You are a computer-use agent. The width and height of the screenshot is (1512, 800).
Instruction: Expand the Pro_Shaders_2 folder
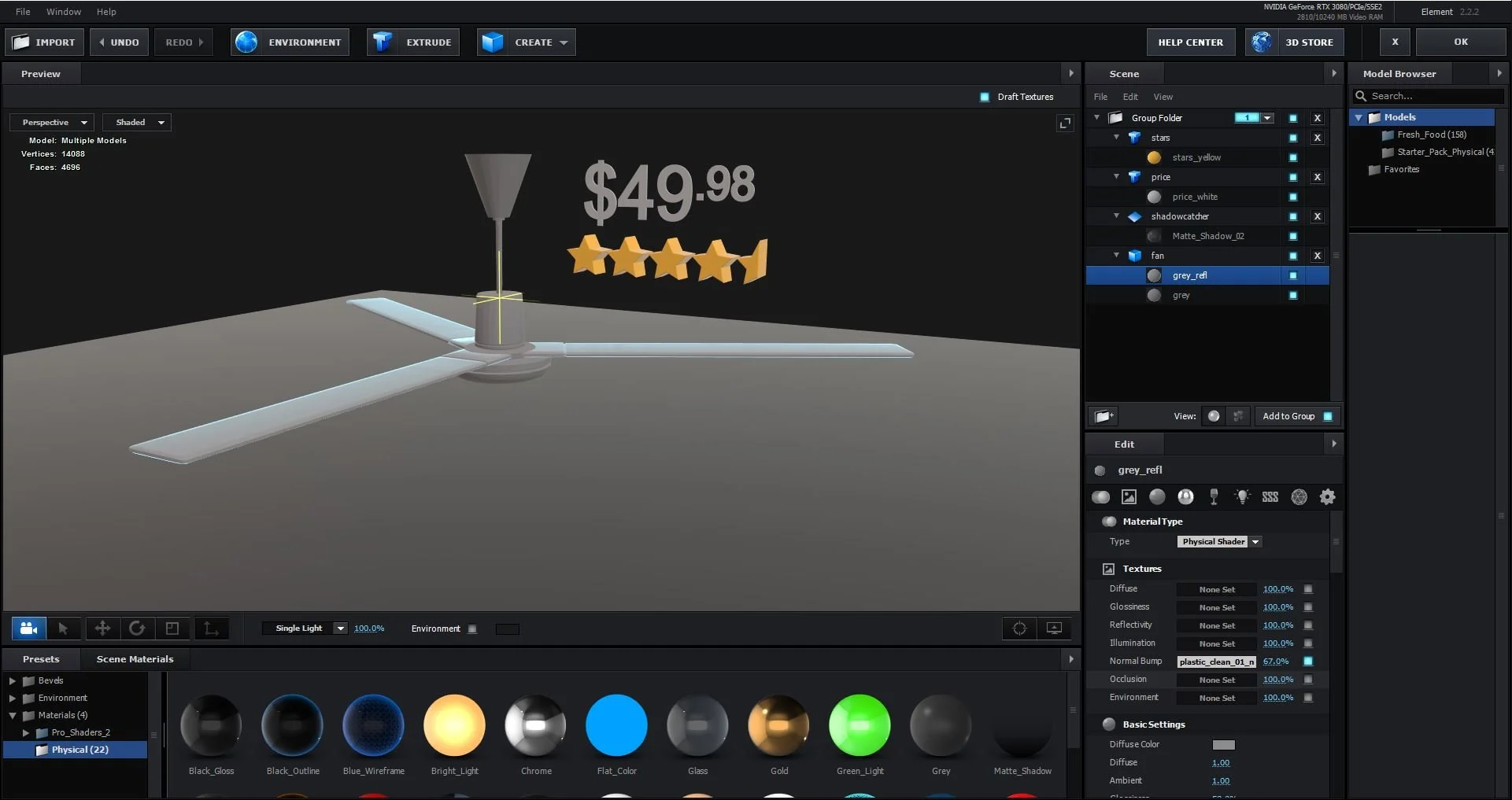(26, 733)
